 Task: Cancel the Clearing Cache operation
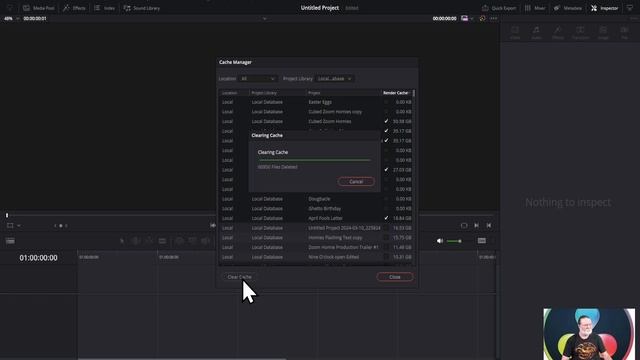click(x=356, y=182)
